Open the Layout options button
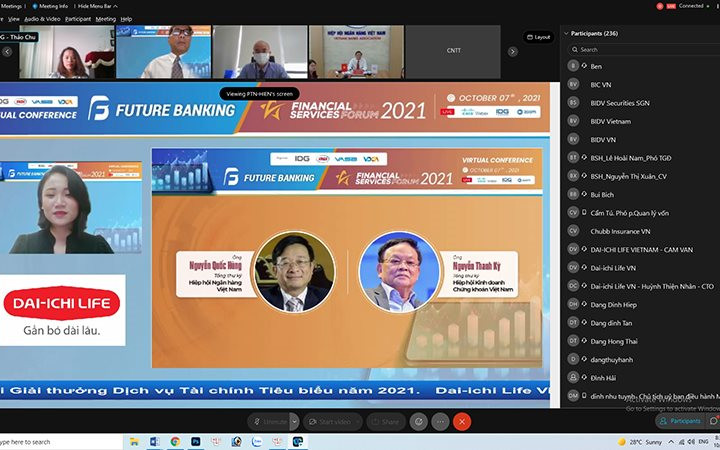720x450 pixels. pyautogui.click(x=538, y=37)
